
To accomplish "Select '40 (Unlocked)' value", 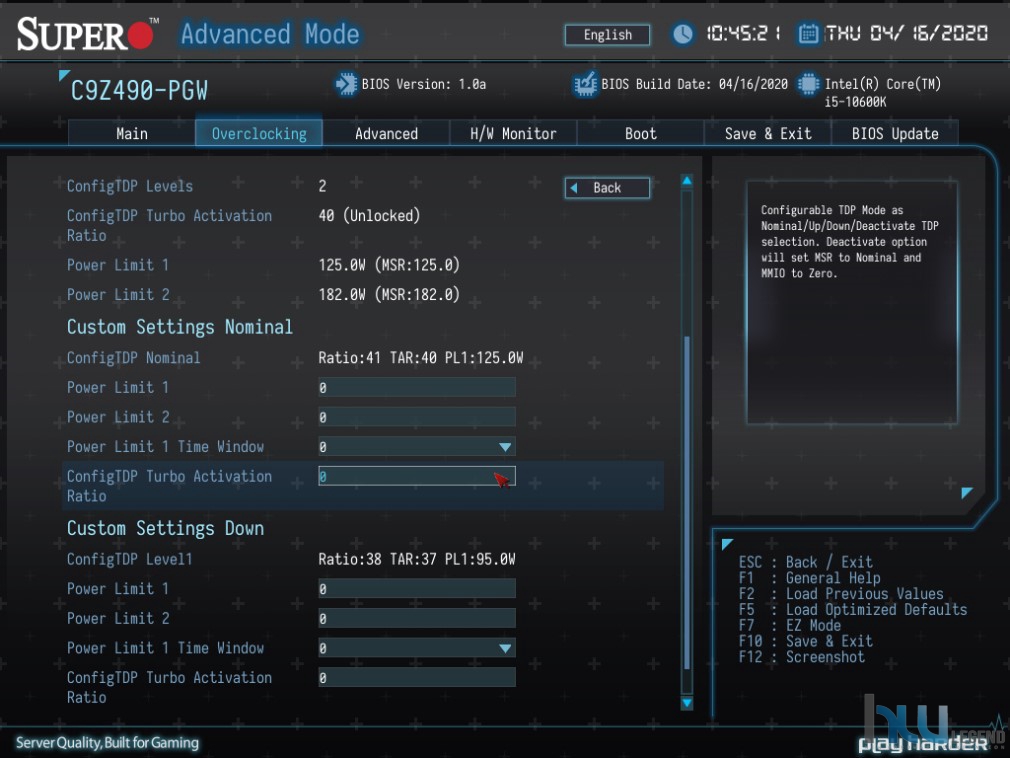I will pos(368,216).
